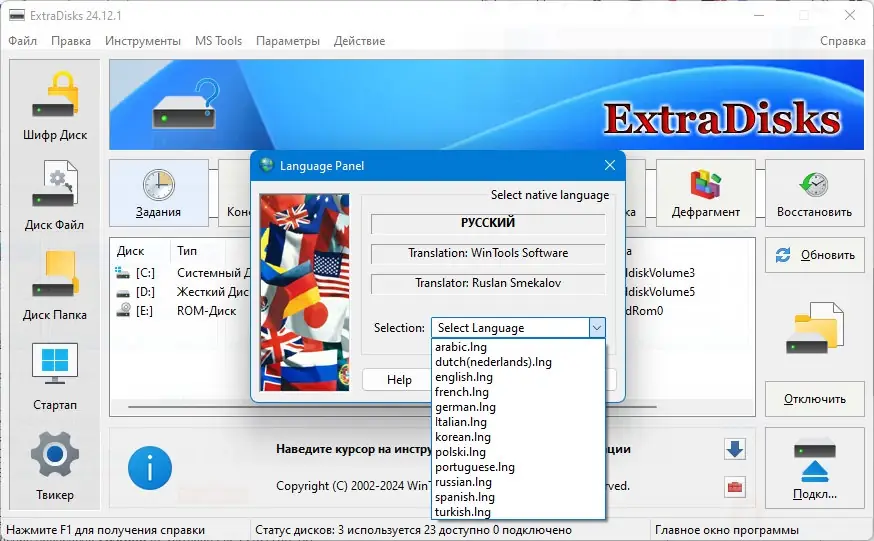Click the disk question mark banner icon
Viewport: 874px width, 541px height.
click(186, 104)
